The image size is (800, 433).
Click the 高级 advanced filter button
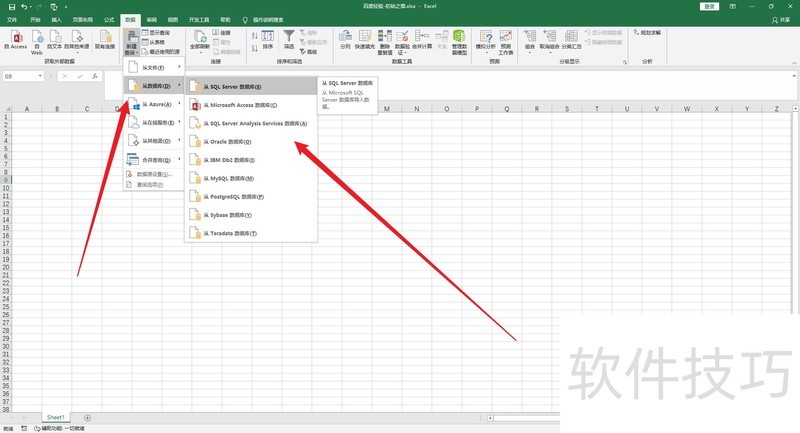pyautogui.click(x=309, y=52)
